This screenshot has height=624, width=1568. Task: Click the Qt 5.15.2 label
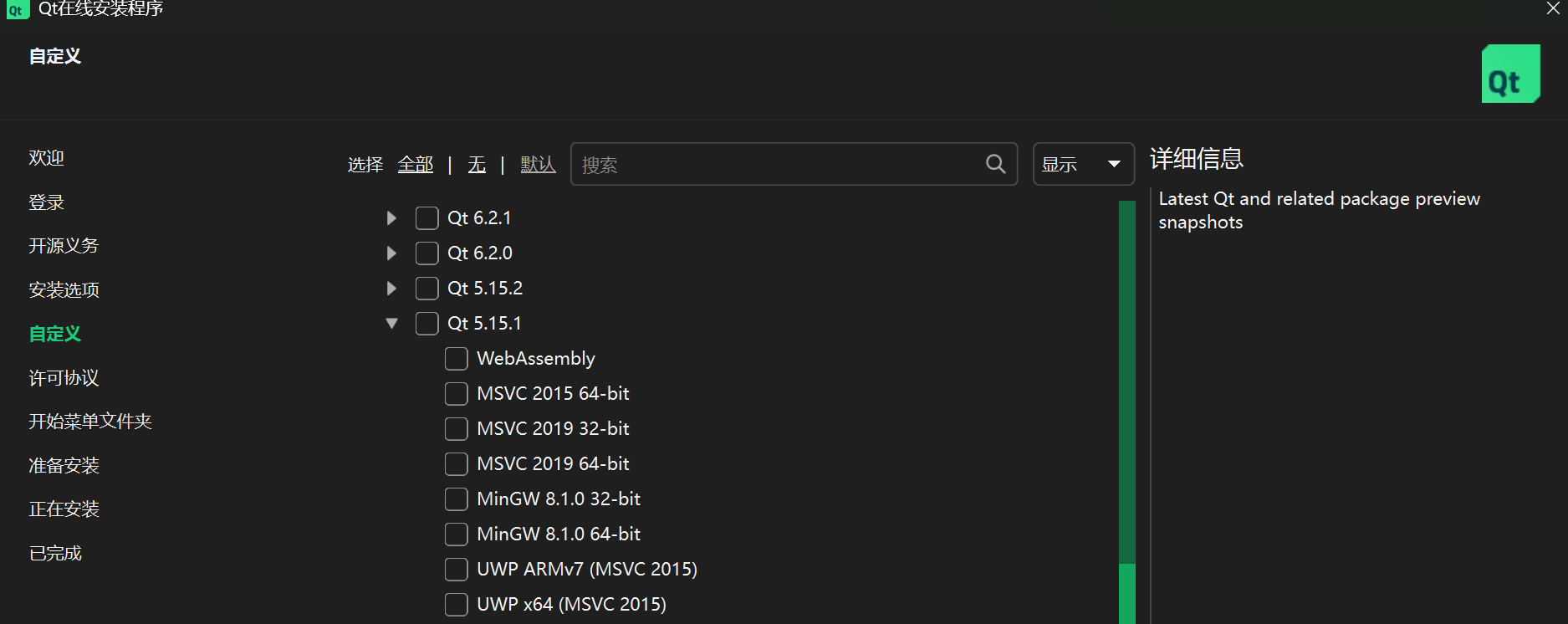coord(485,289)
